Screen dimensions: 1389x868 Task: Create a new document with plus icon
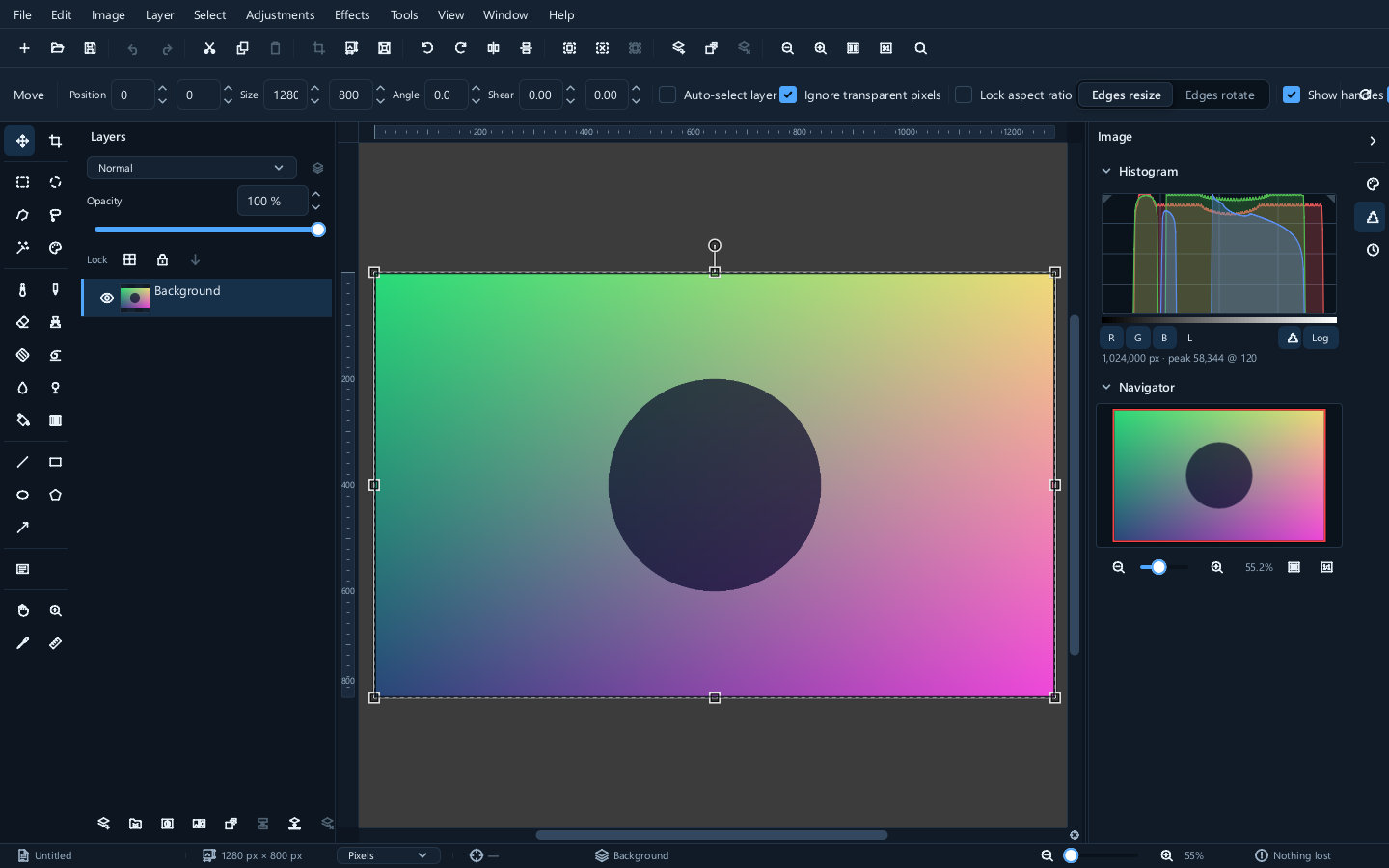[24, 48]
